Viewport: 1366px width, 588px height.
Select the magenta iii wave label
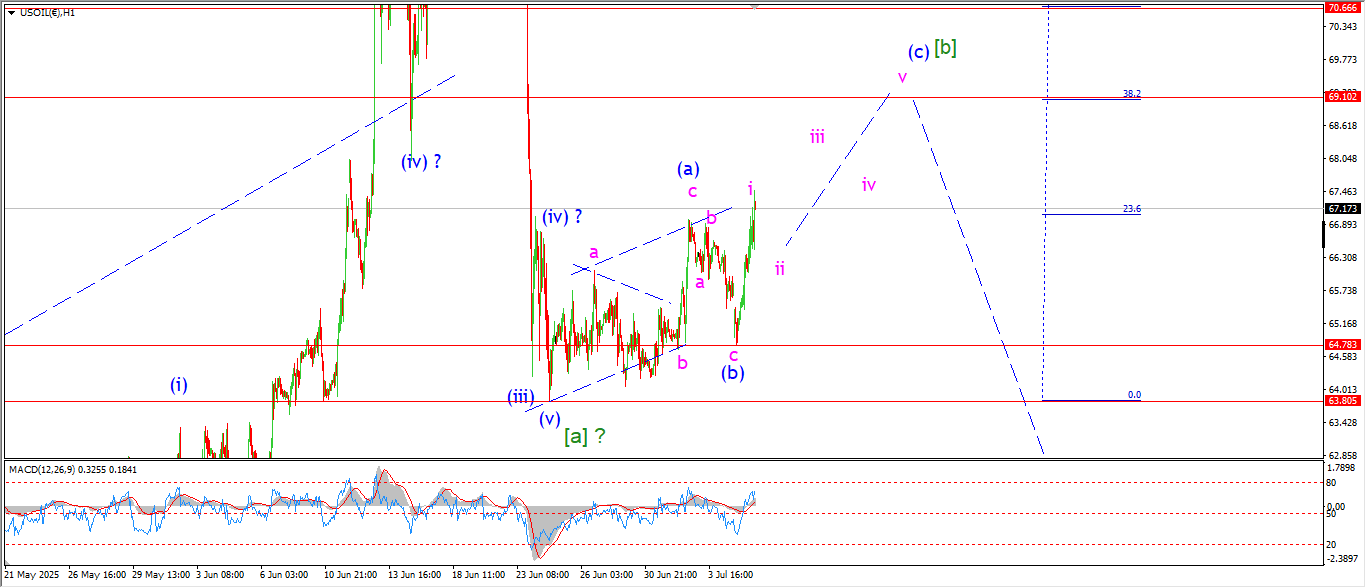pyautogui.click(x=817, y=137)
